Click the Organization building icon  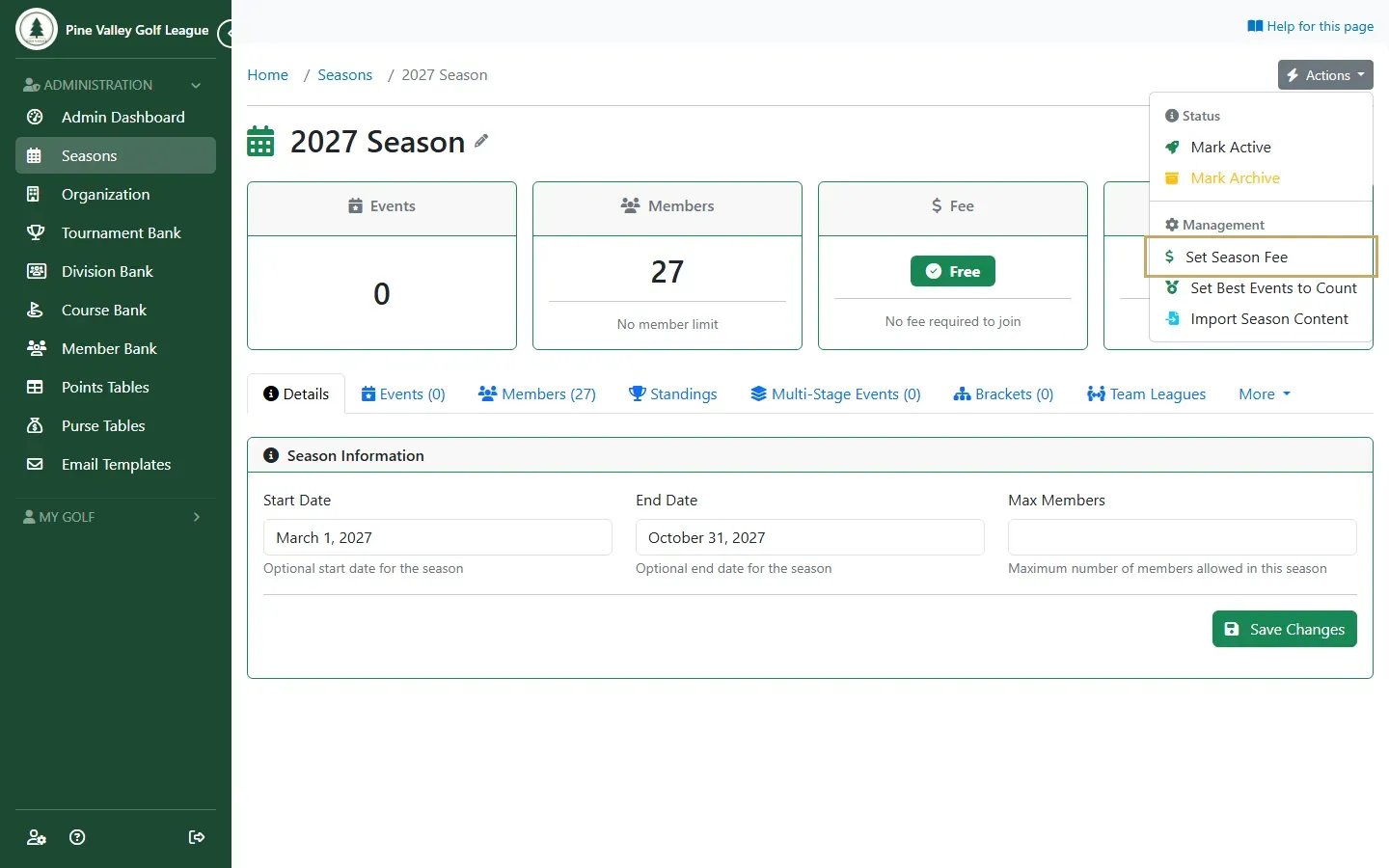point(35,194)
